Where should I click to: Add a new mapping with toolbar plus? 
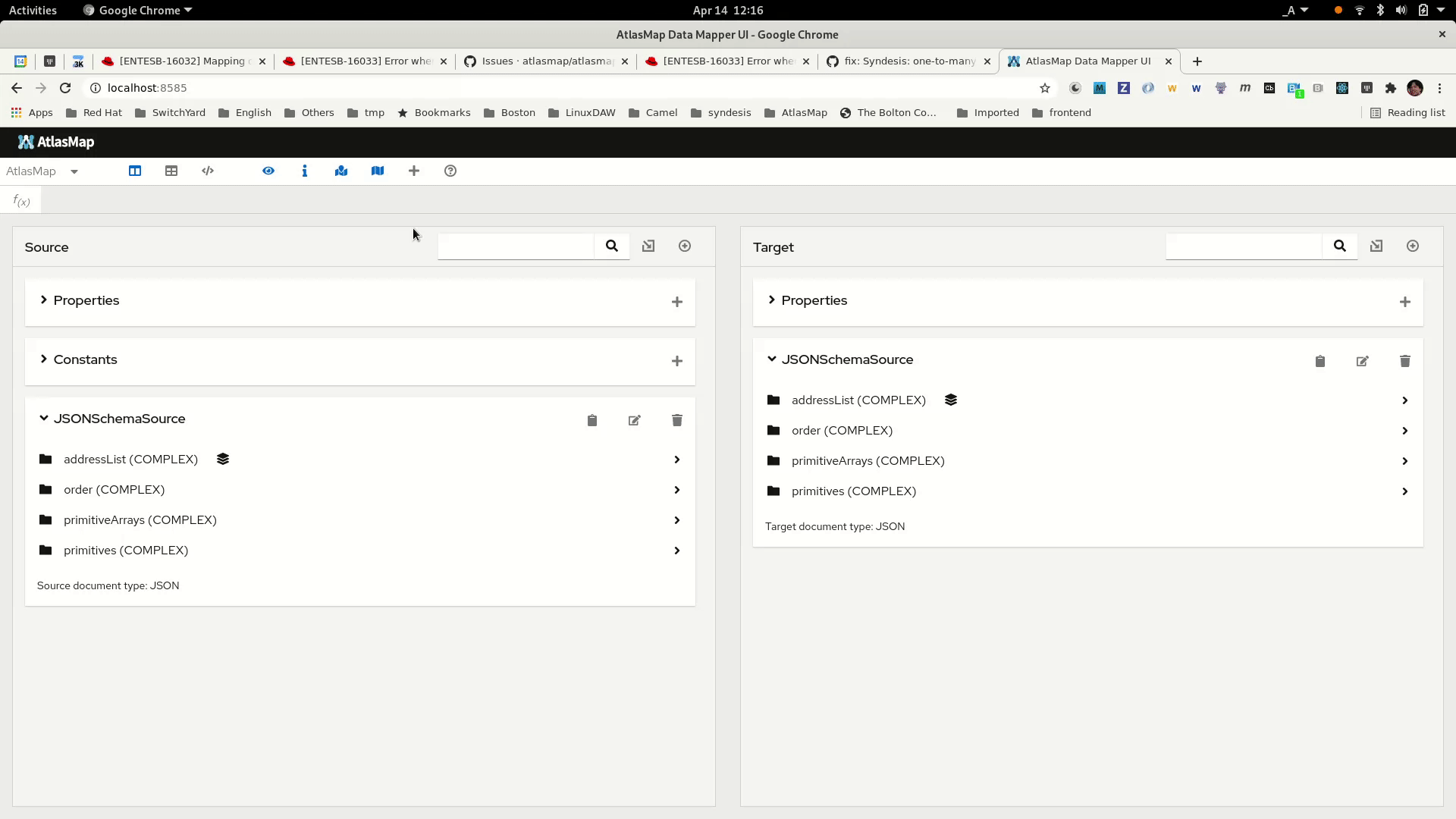point(414,171)
